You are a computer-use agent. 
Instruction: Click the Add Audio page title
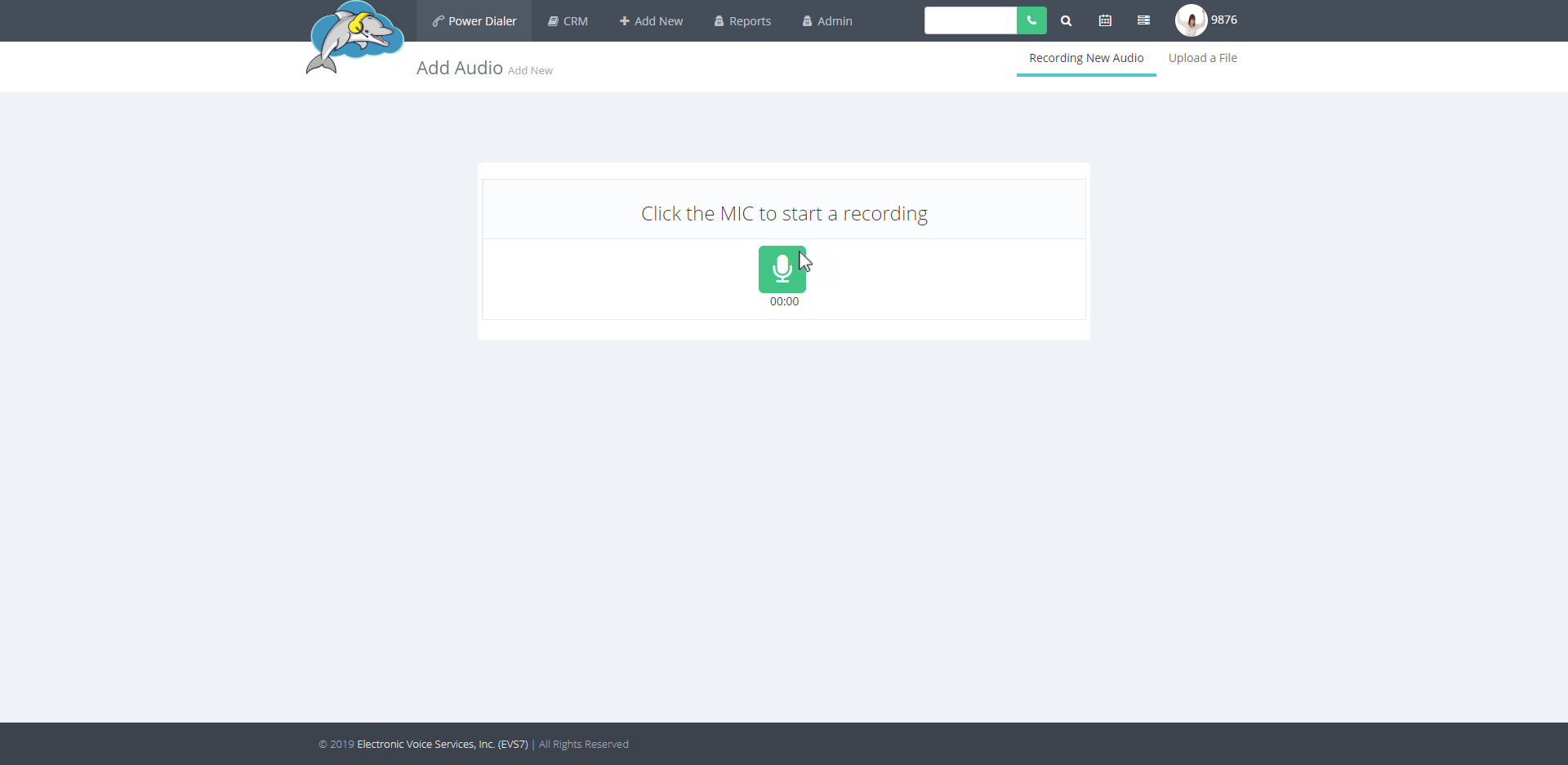[460, 68]
